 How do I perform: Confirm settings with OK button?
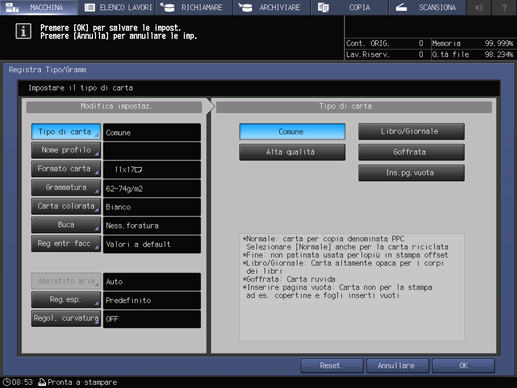click(463, 366)
